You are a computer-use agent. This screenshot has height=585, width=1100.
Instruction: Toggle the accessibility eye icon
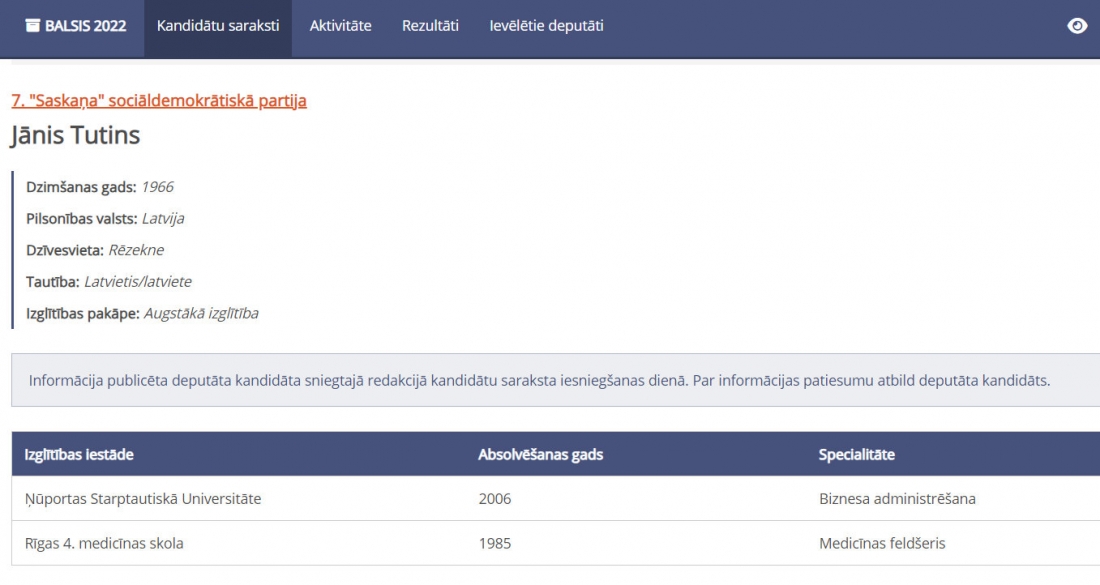(1077, 27)
